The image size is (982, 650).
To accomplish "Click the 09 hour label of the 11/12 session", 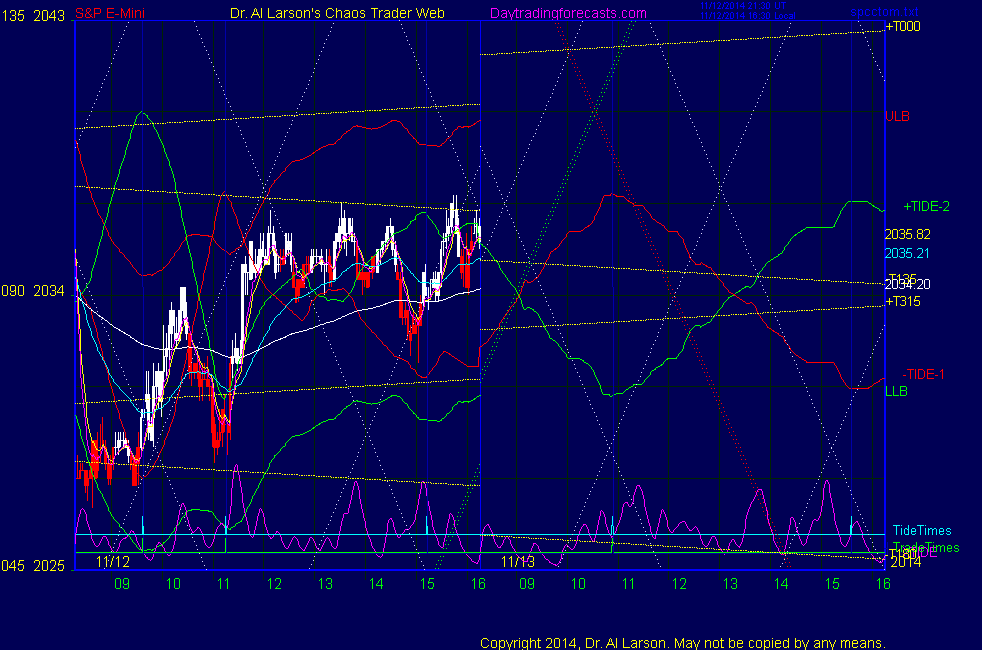I will pyautogui.click(x=122, y=584).
